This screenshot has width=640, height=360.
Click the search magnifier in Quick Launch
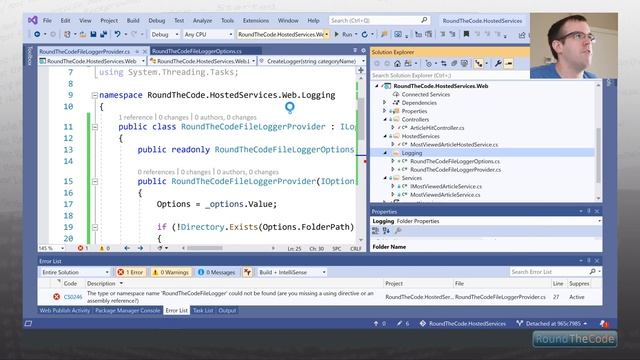tap(424, 20)
